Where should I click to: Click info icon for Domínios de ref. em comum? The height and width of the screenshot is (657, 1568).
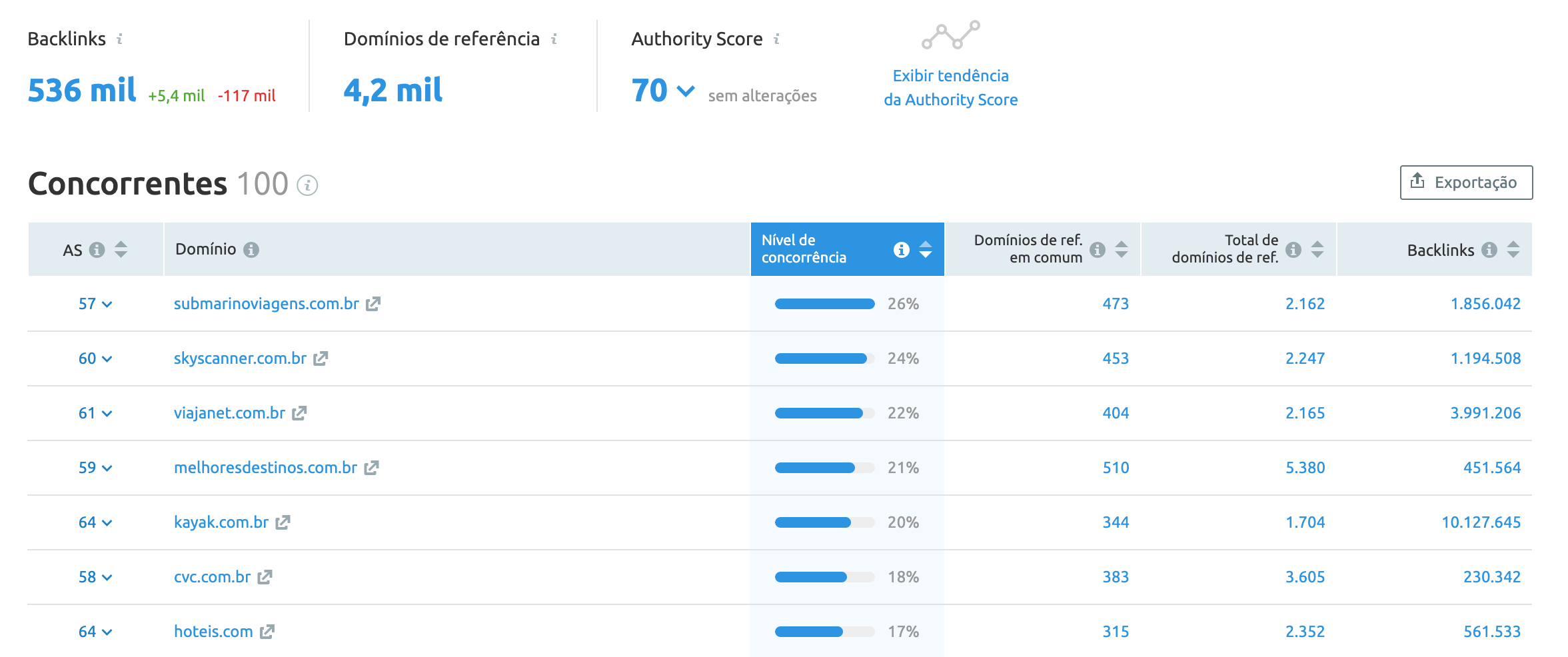[x=1098, y=250]
